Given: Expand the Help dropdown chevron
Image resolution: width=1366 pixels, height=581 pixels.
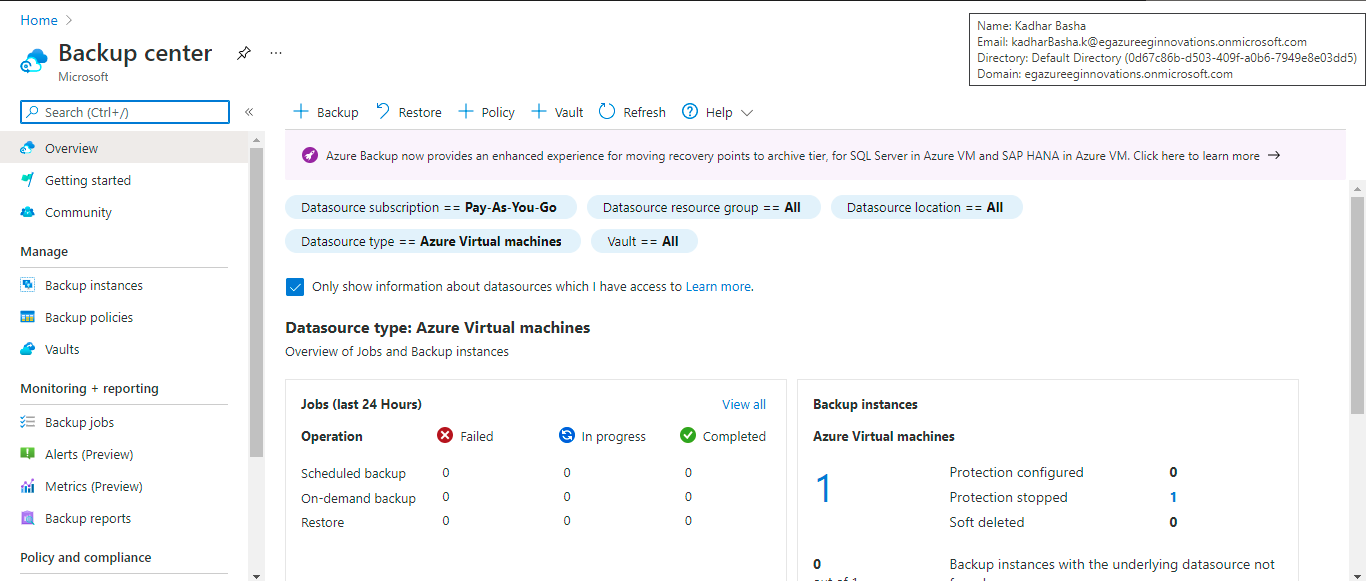Looking at the screenshot, I should pyautogui.click(x=746, y=113).
